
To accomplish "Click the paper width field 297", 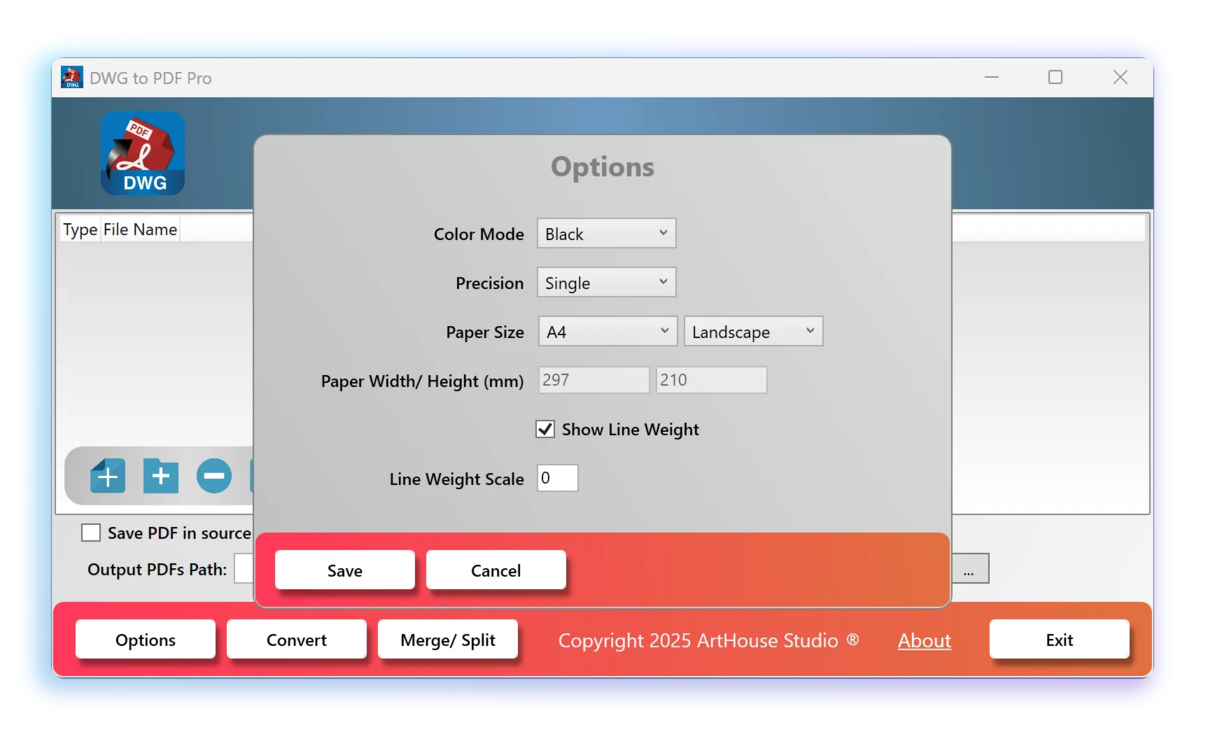I will (x=594, y=380).
